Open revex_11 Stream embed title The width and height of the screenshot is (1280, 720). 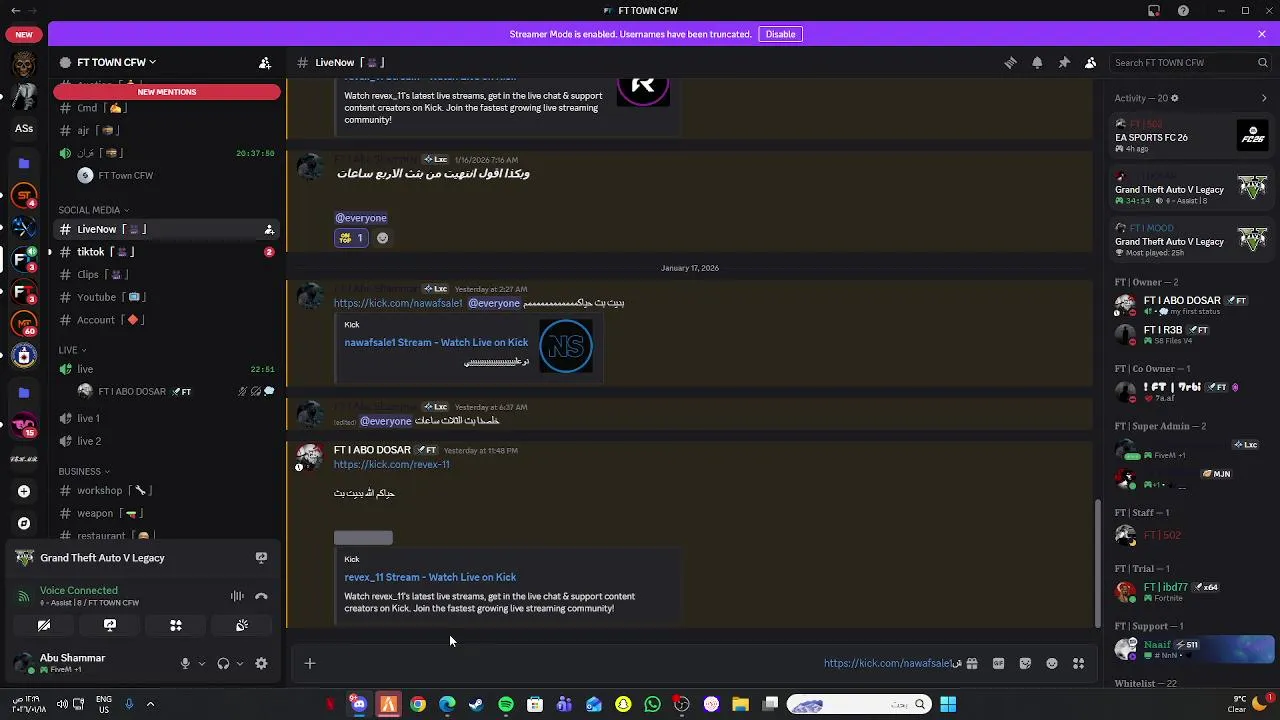(430, 577)
